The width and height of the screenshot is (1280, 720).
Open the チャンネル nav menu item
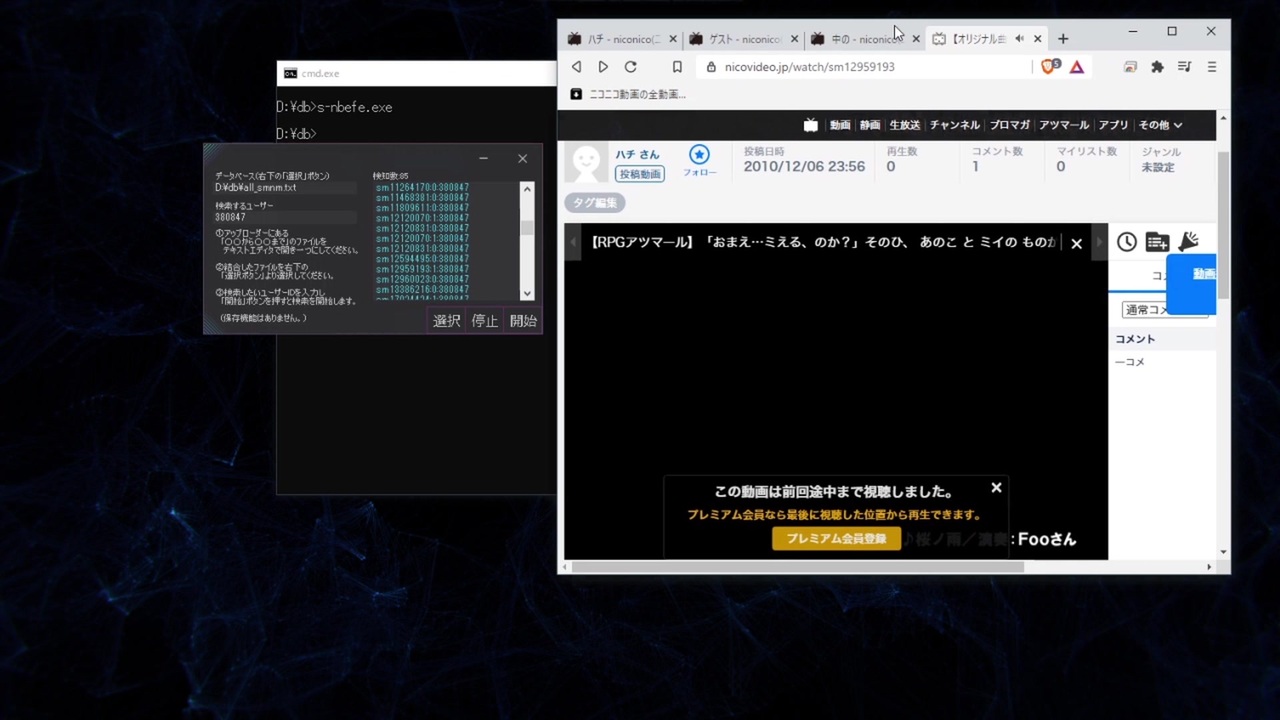coord(955,125)
